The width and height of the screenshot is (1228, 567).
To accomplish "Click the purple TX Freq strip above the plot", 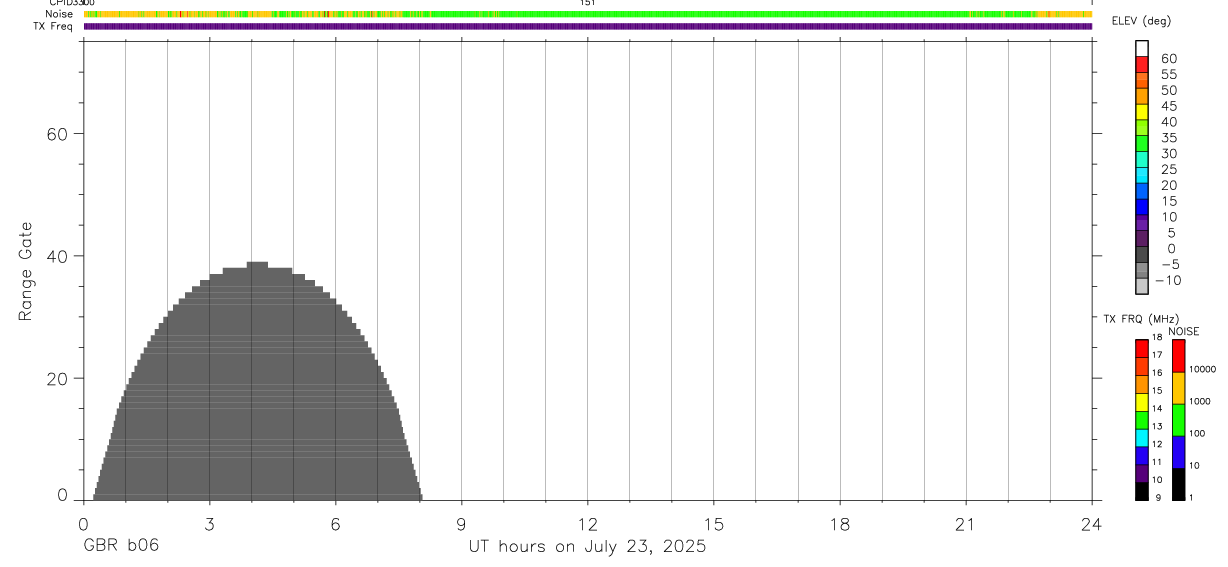I will pos(588,26).
